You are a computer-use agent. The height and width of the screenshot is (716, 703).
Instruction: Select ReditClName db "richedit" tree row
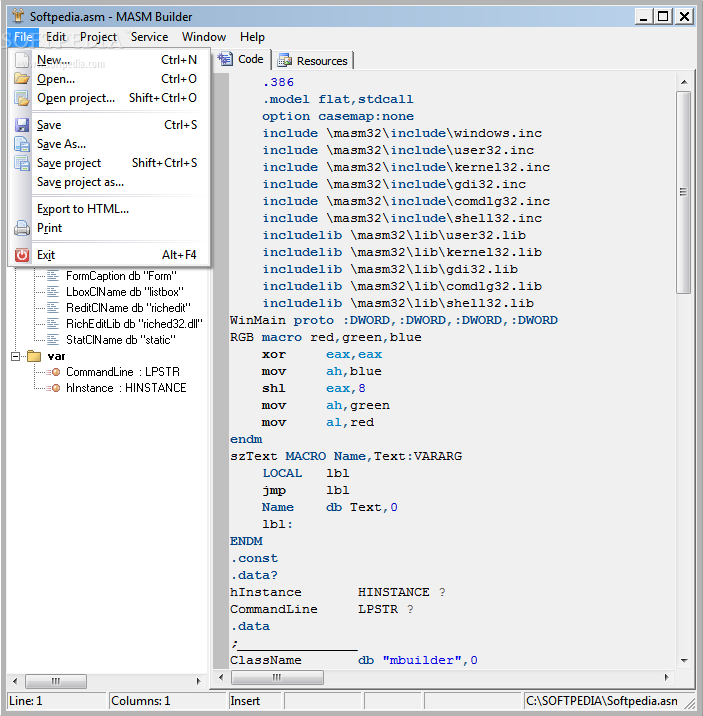(x=128, y=308)
